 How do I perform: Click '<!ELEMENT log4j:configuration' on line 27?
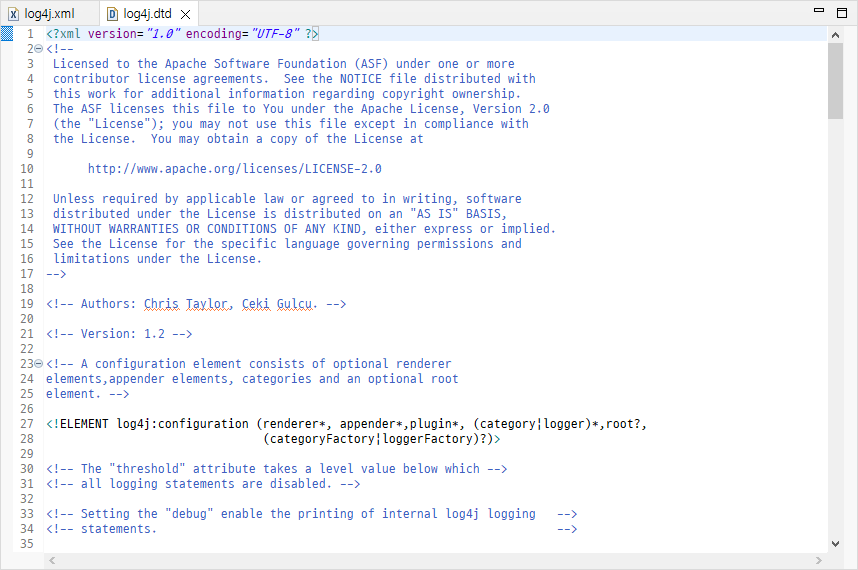coord(147,424)
